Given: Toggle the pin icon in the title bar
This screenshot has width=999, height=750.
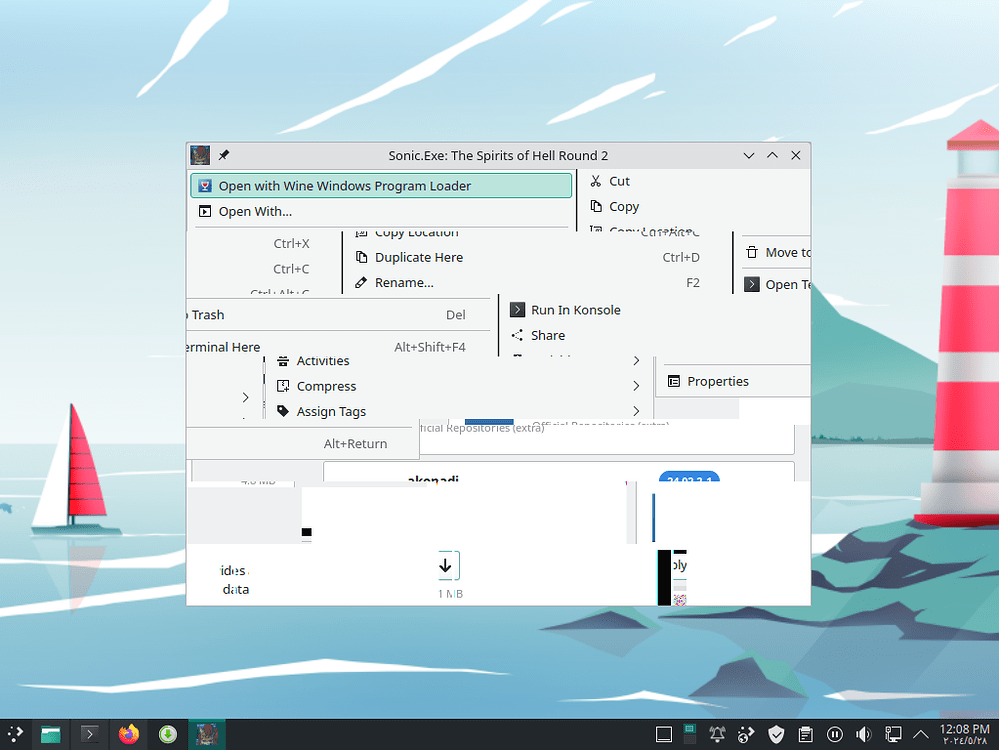Looking at the screenshot, I should 224,155.
